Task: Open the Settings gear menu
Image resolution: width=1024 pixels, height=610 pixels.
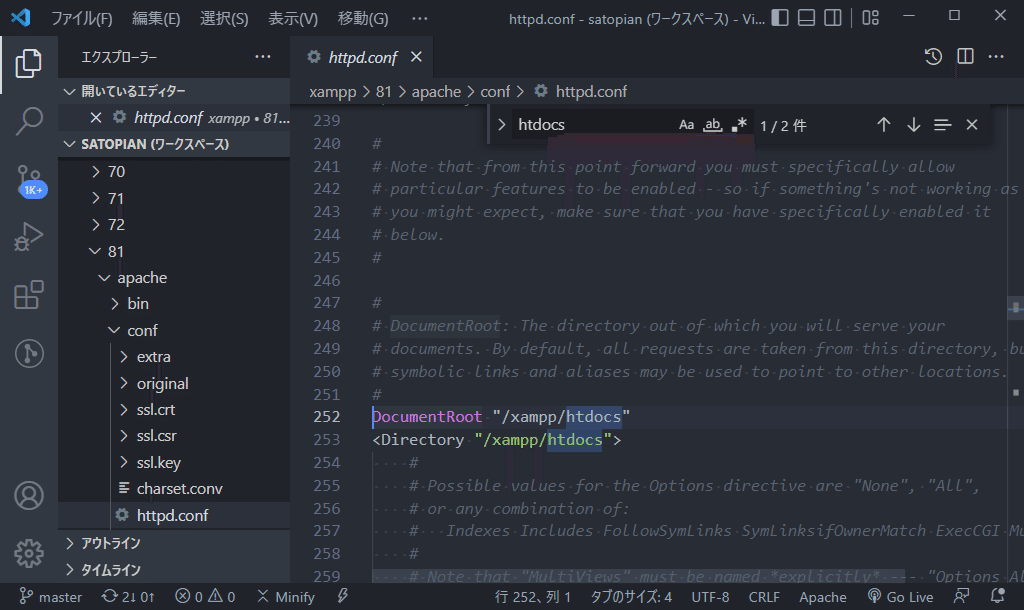Action: pyautogui.click(x=28, y=553)
